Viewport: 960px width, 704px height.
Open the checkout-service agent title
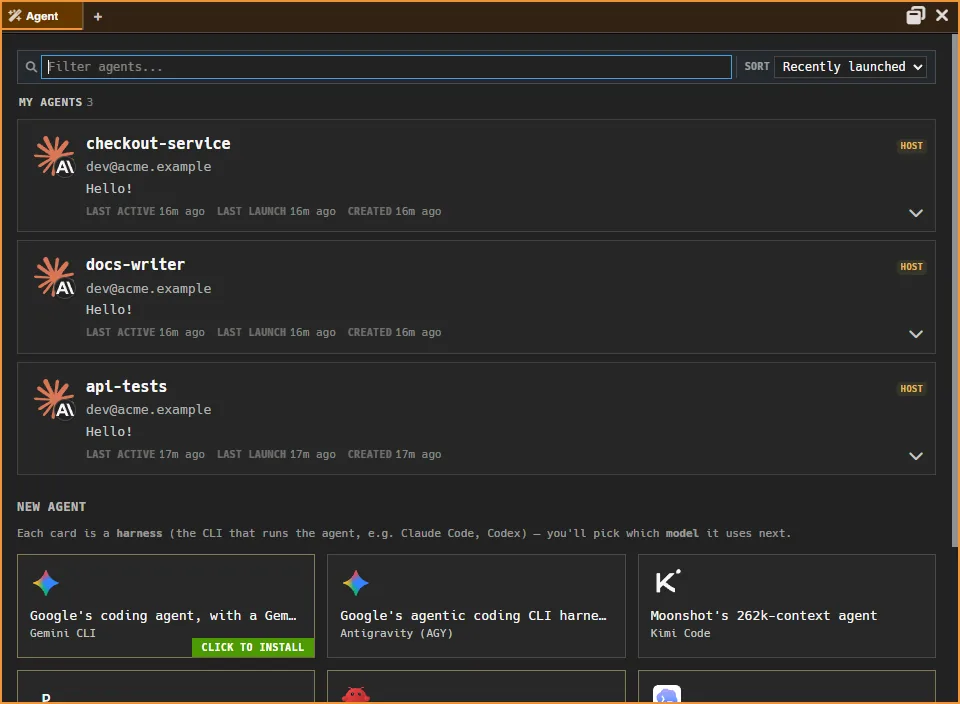pos(158,143)
